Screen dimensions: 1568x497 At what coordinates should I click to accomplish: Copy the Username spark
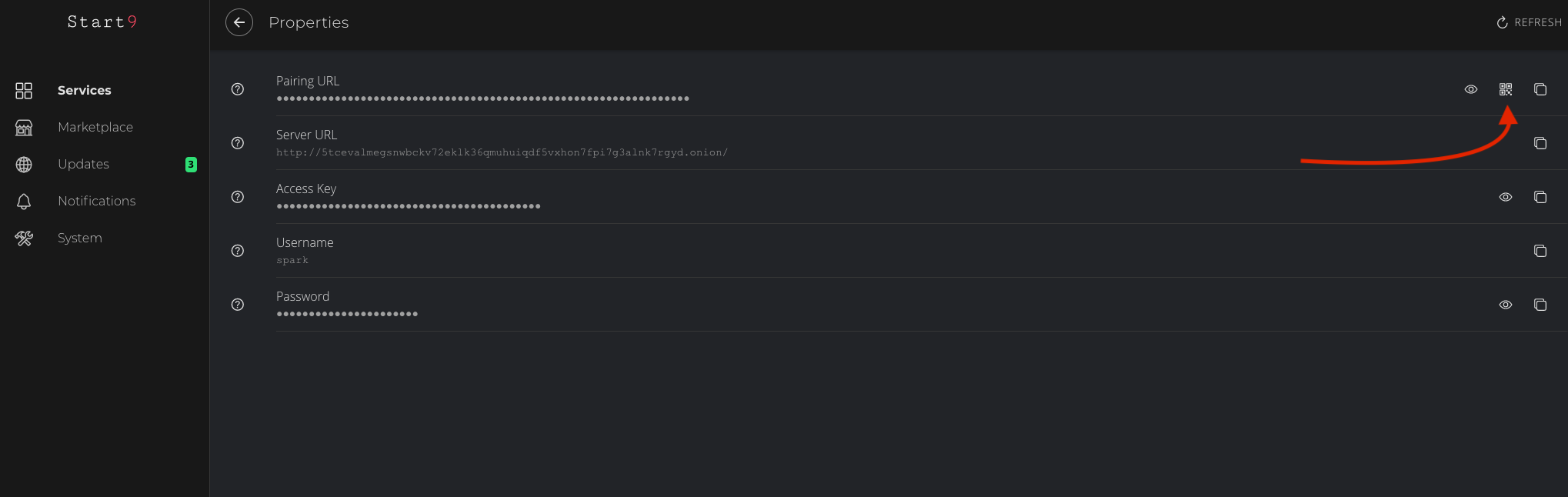(x=1540, y=251)
